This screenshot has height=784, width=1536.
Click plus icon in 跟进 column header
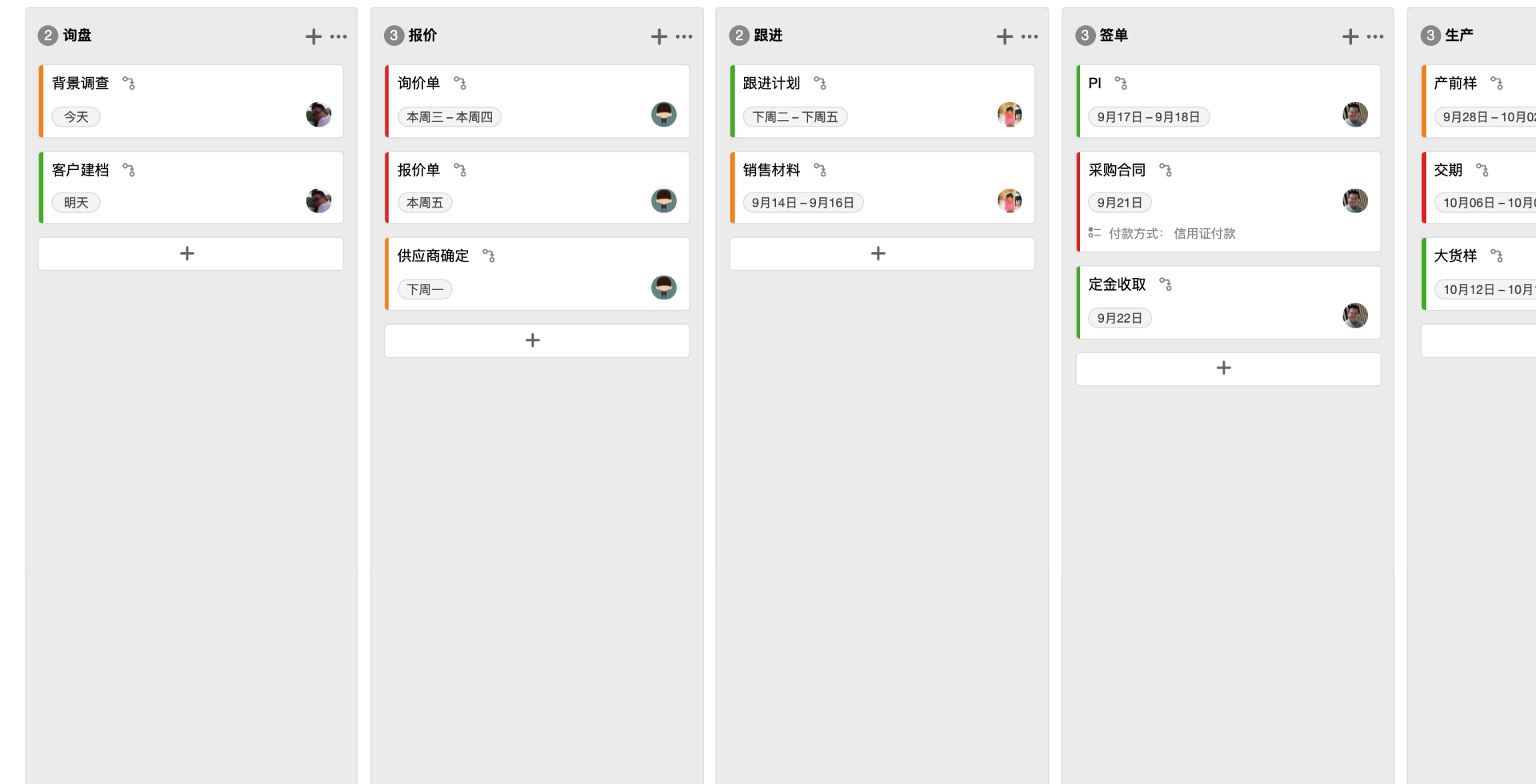1005,36
